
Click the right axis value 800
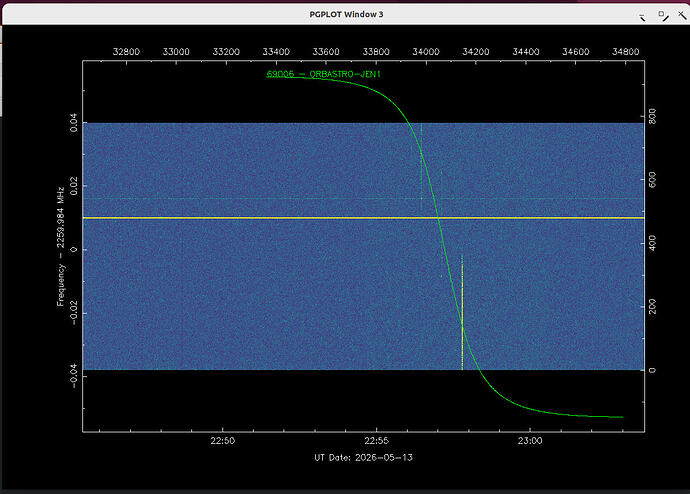652,116
